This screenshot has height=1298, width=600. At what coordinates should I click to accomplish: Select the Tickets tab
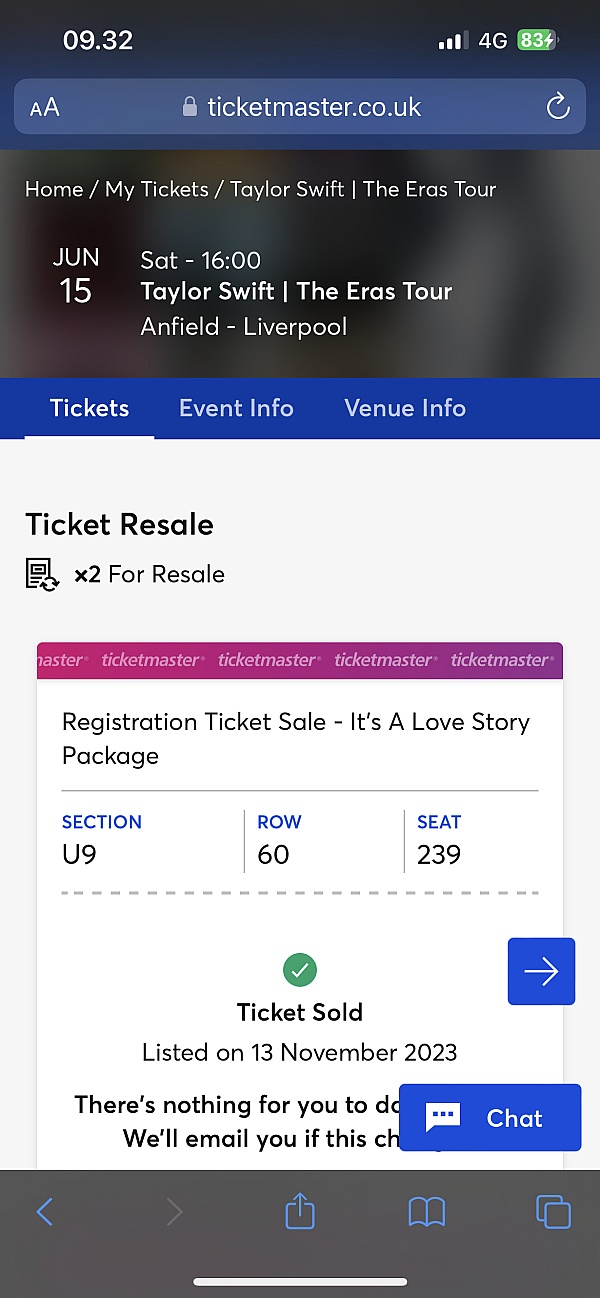[x=90, y=408]
